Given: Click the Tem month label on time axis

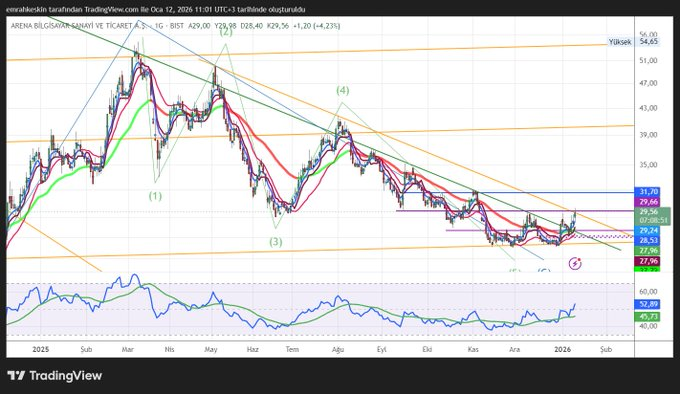Looking at the screenshot, I should point(292,349).
